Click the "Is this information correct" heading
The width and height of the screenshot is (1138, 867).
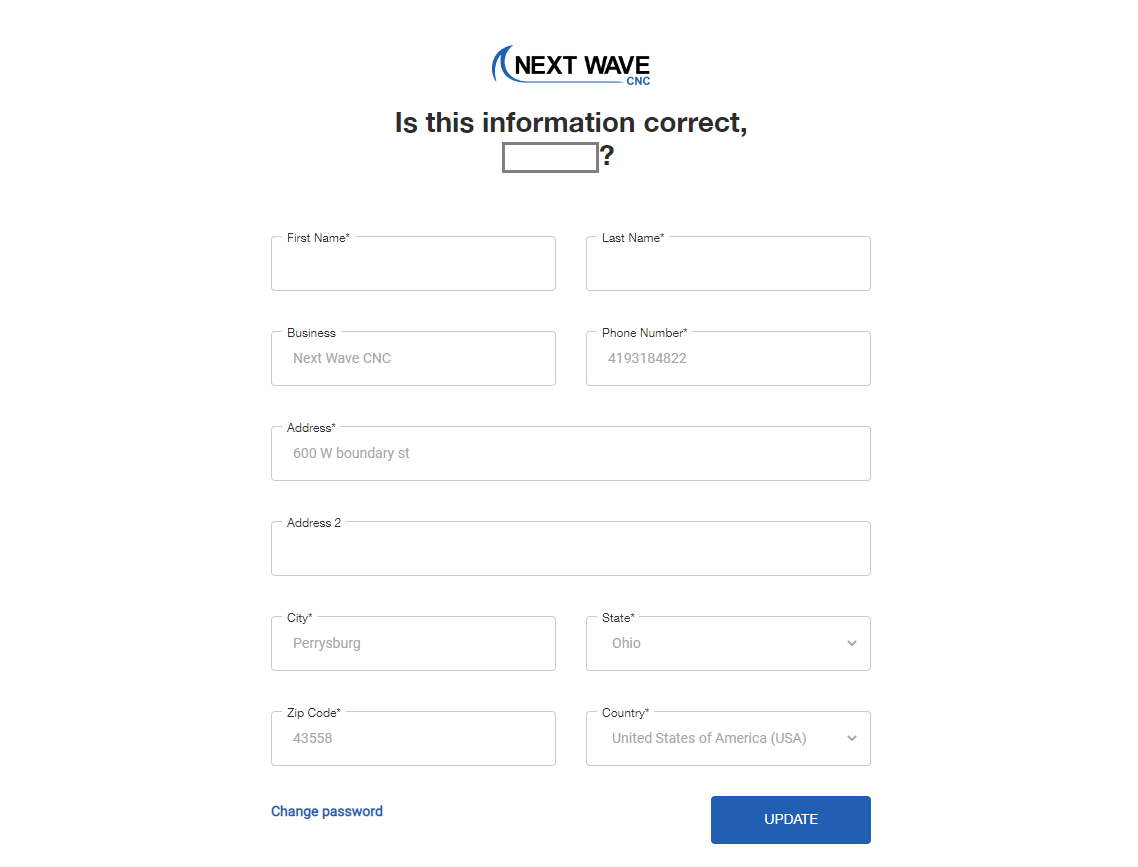pos(571,123)
